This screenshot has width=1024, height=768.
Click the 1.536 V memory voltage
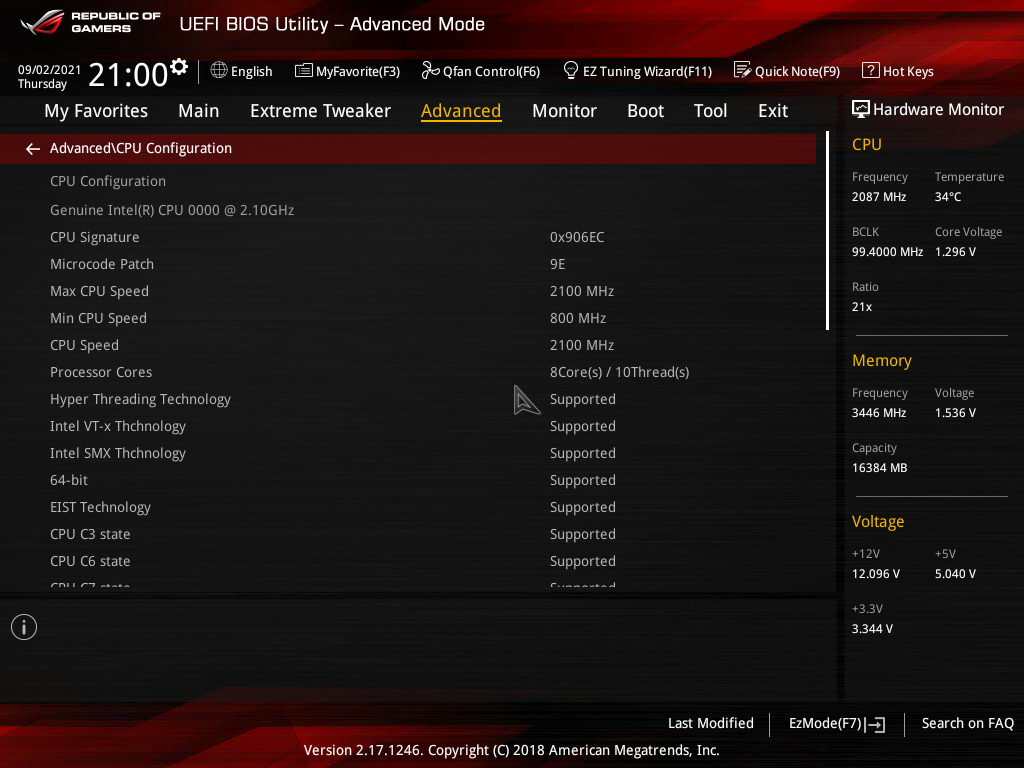click(x=955, y=413)
